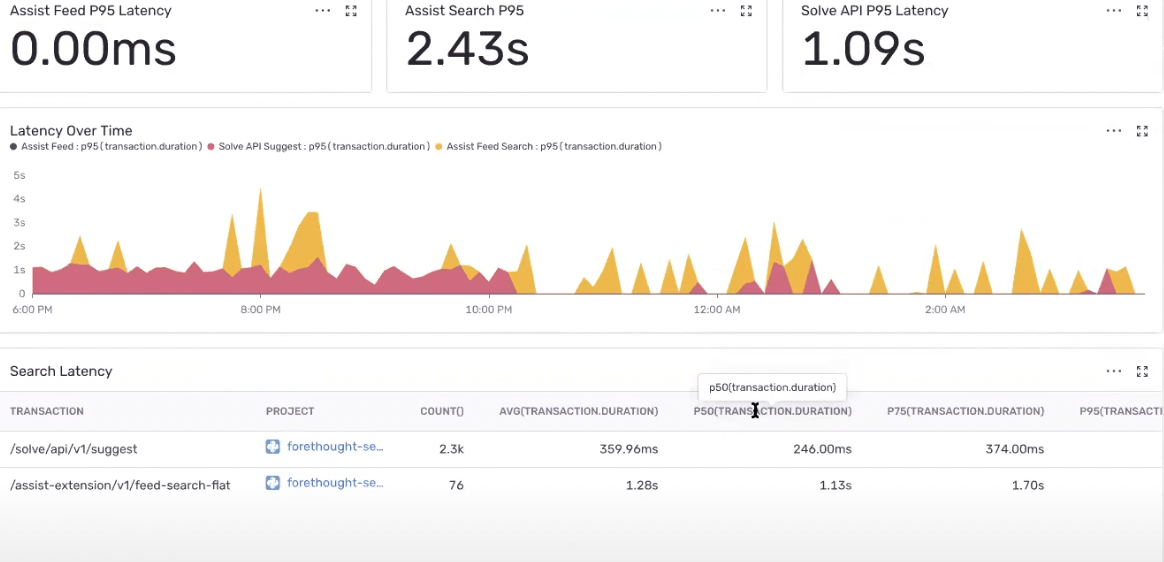Open the Search Latency table options menu
The image size is (1164, 562).
[x=1114, y=371]
